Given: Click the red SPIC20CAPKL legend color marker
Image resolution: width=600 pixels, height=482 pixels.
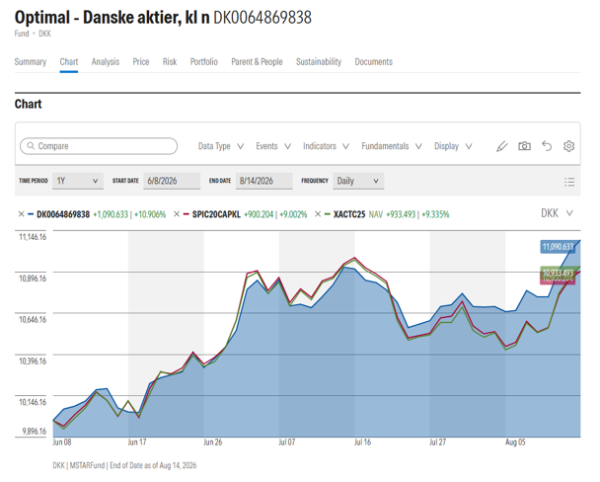Looking at the screenshot, I should click(186, 214).
